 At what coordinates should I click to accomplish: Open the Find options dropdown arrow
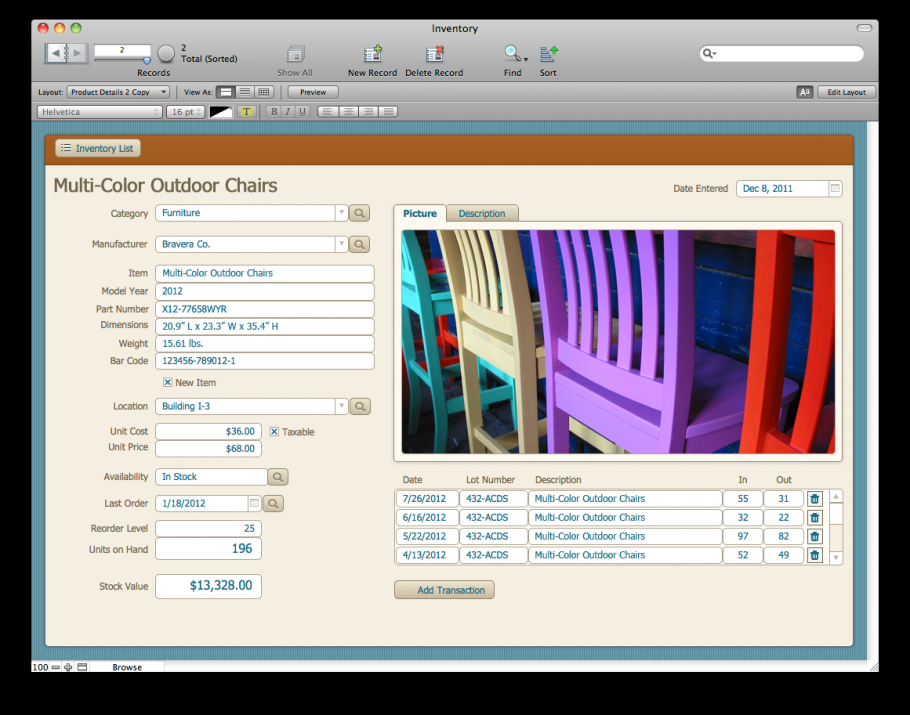click(526, 59)
